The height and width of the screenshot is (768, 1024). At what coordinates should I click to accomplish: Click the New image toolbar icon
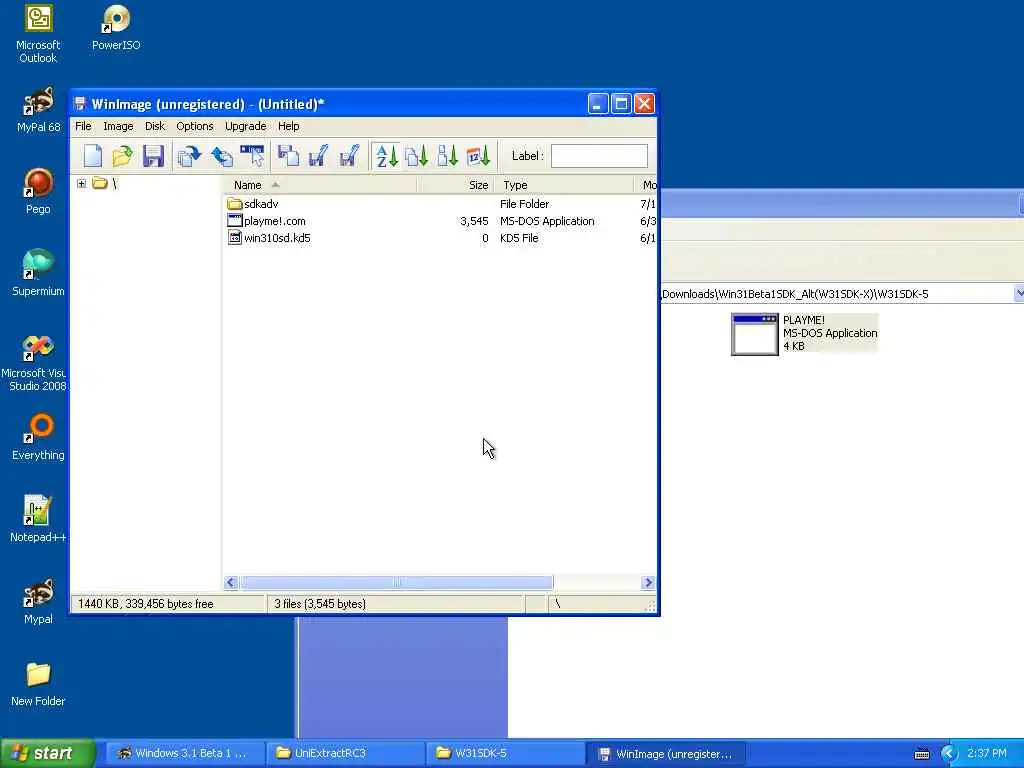(93, 156)
